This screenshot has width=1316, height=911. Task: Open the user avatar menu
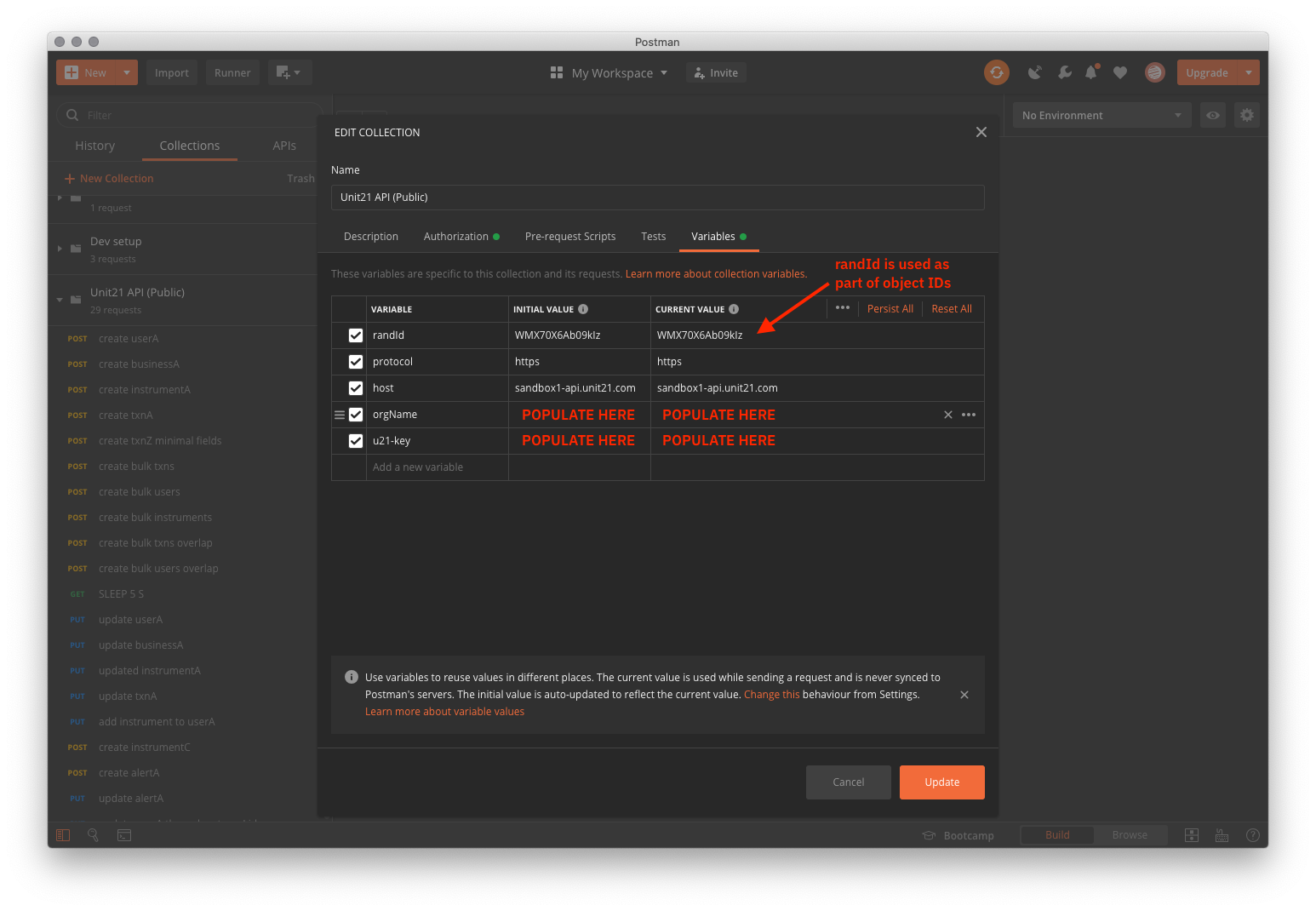coord(1154,72)
